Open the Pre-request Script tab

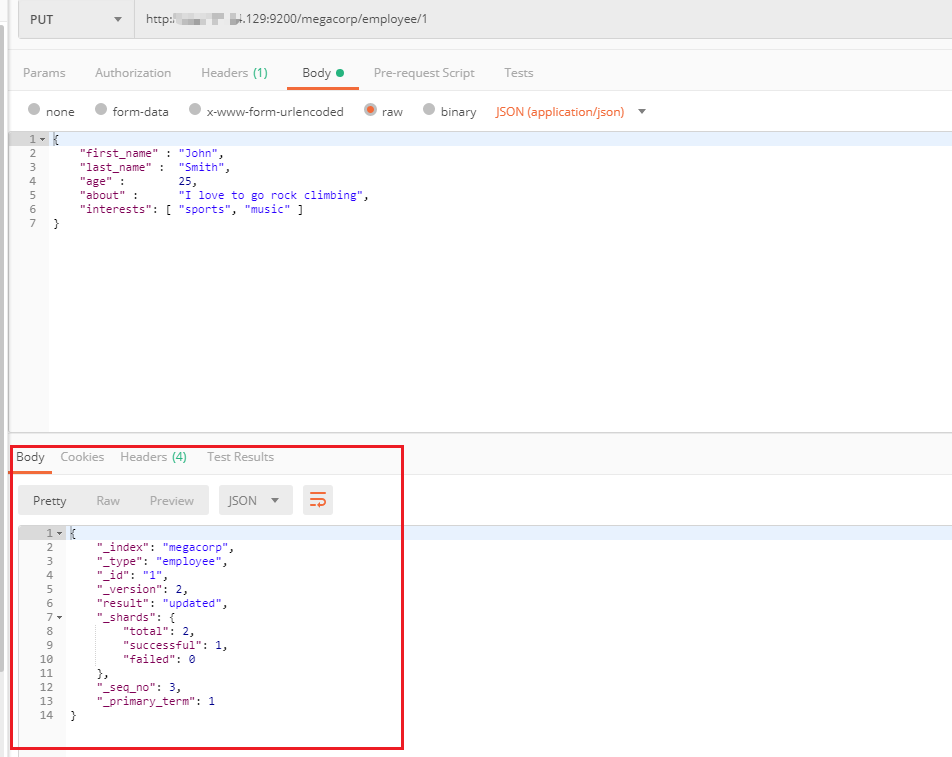pyautogui.click(x=424, y=73)
